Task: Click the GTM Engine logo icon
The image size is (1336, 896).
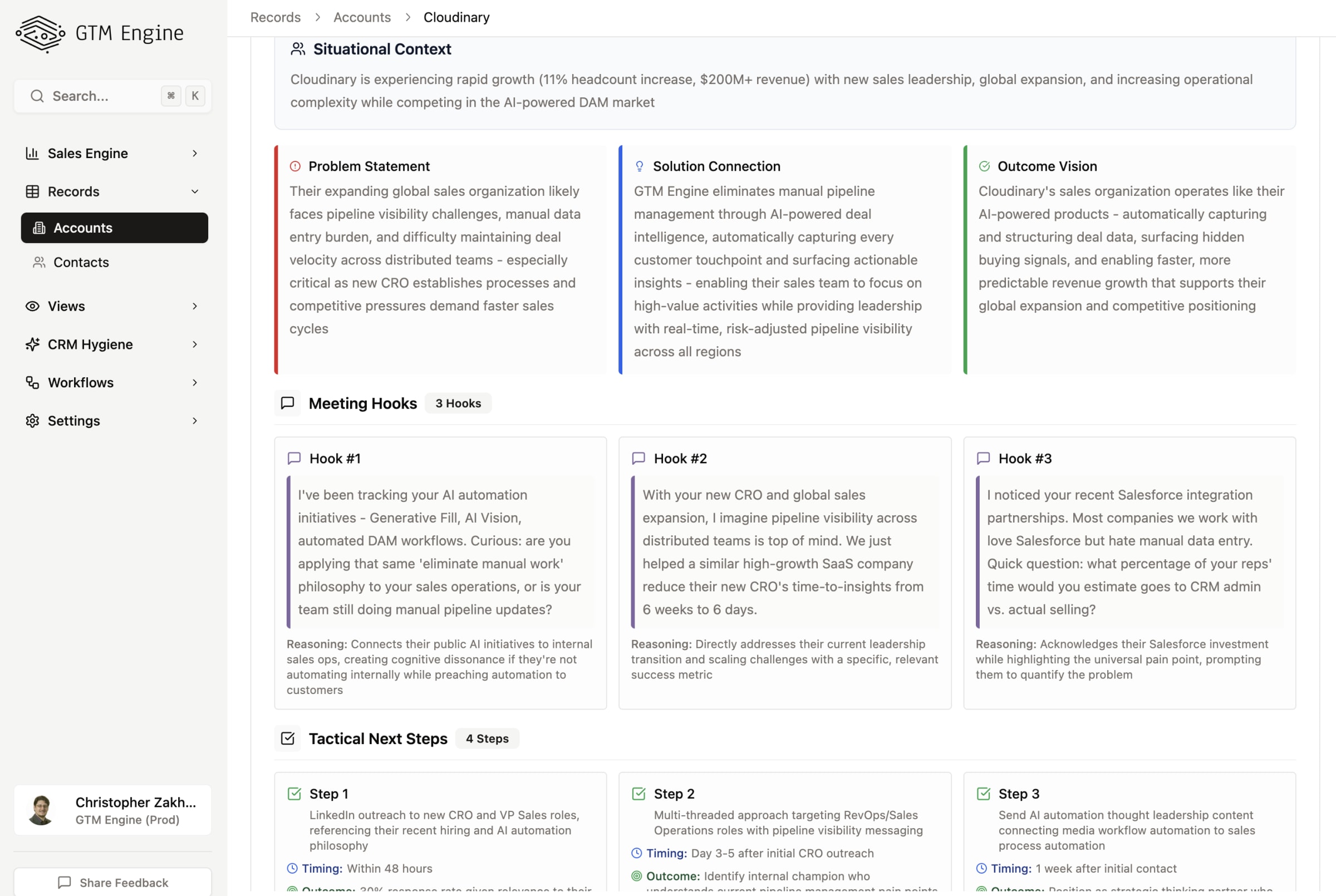Action: (40, 33)
